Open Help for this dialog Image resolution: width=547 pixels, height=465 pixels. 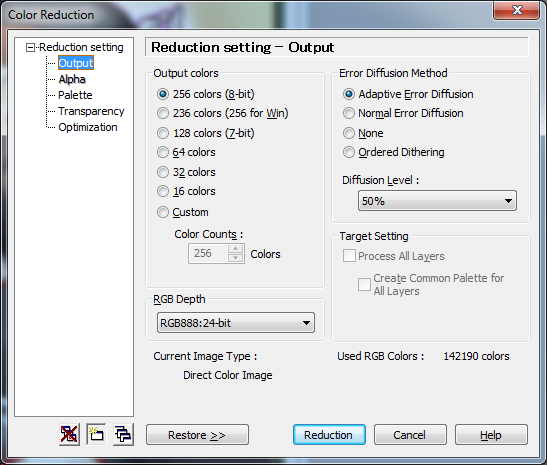click(x=491, y=435)
